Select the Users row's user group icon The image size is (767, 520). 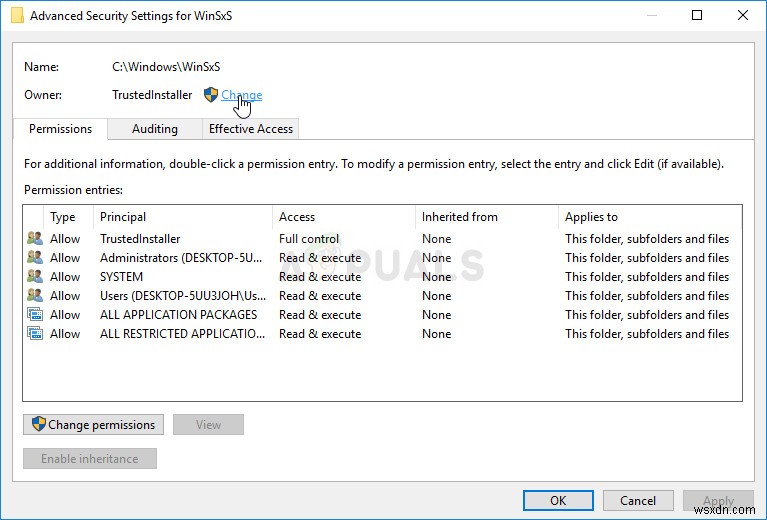pyautogui.click(x=35, y=295)
